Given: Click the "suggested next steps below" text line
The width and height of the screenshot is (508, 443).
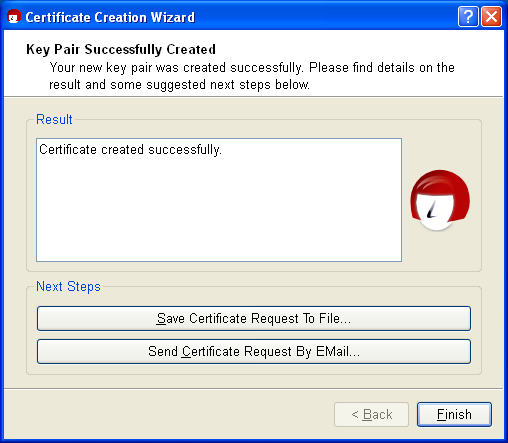Looking at the screenshot, I should [179, 85].
